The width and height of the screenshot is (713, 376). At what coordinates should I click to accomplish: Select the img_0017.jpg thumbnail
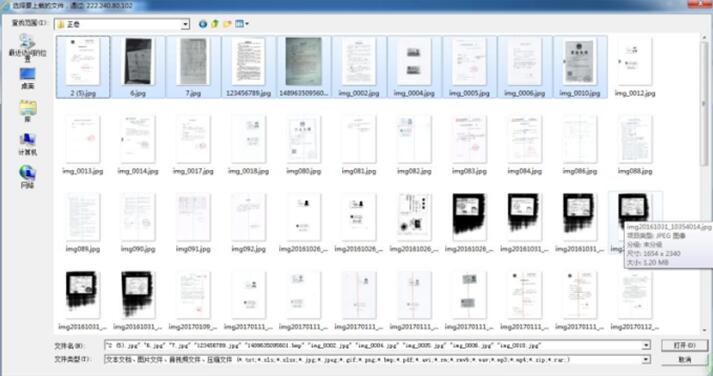(x=193, y=145)
